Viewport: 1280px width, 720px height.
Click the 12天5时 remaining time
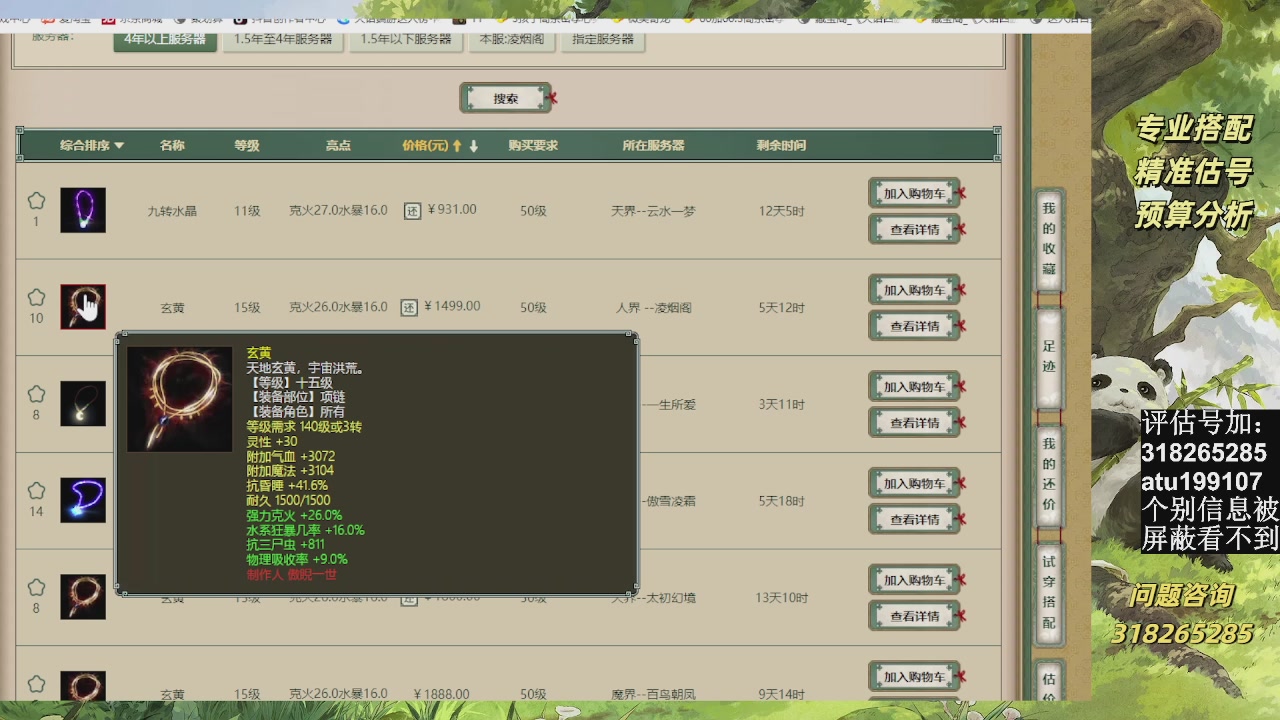(781, 211)
